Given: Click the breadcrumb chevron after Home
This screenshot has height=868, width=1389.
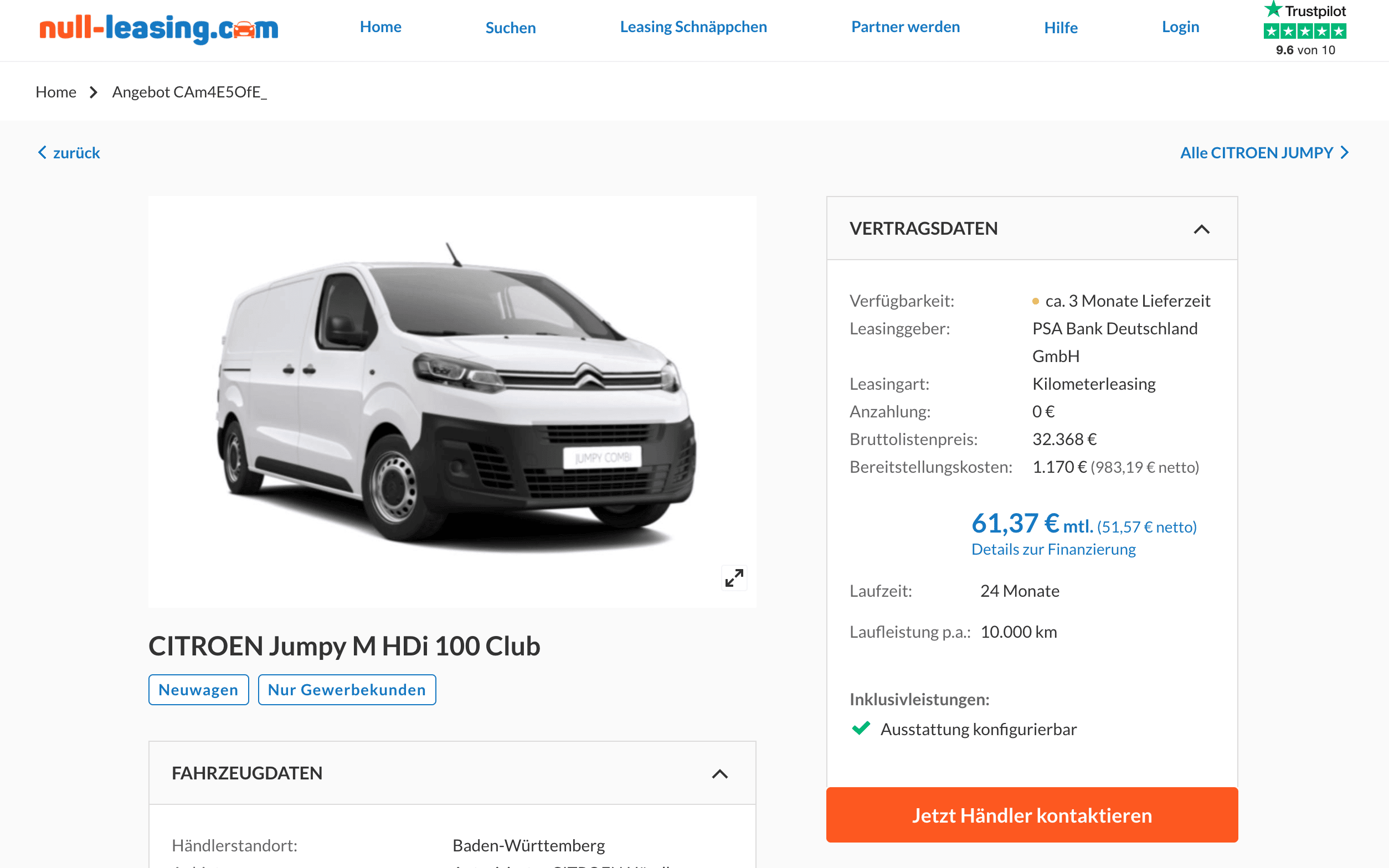Looking at the screenshot, I should pyautogui.click(x=94, y=92).
